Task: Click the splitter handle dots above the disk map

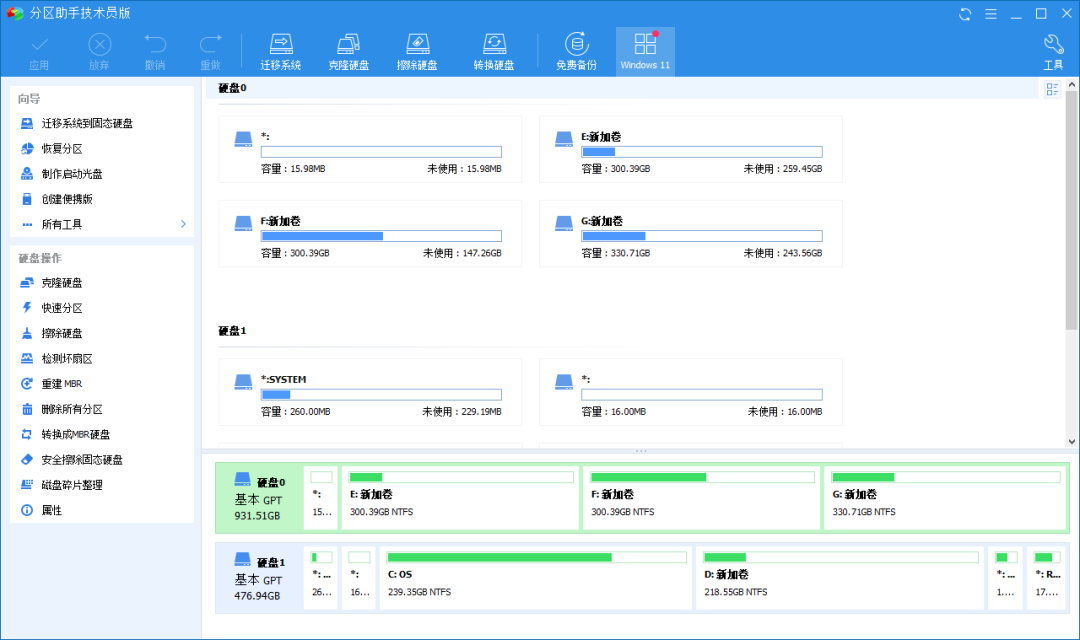Action: click(641, 451)
